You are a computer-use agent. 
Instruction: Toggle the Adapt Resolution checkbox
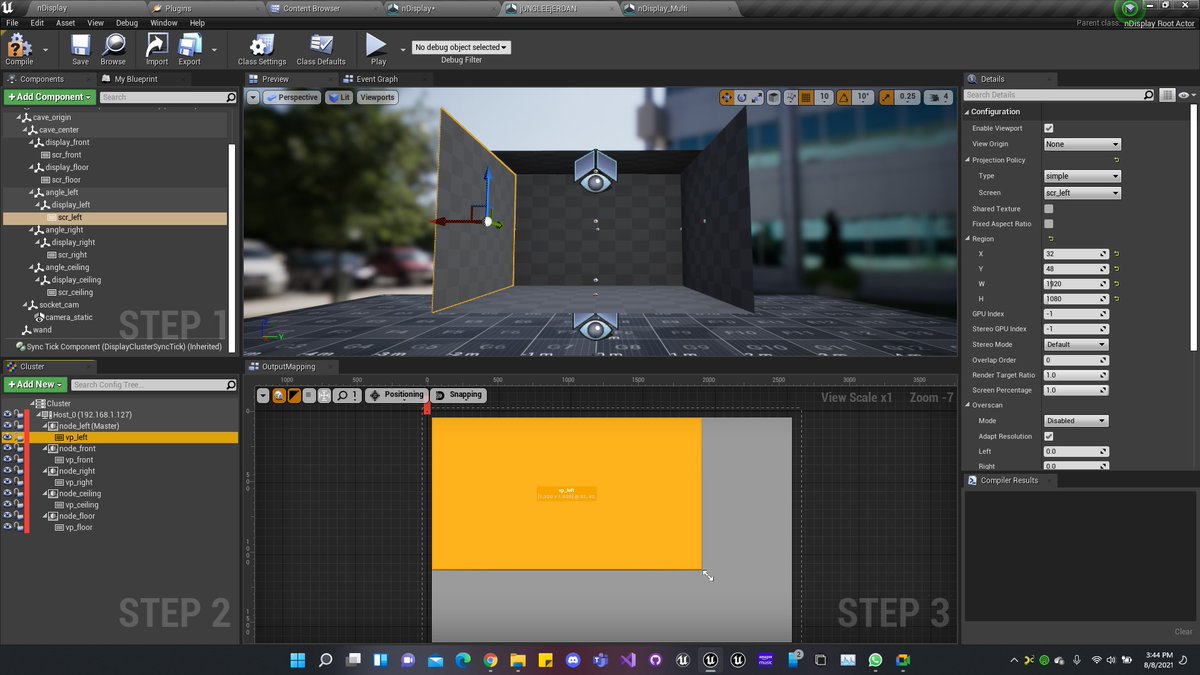pos(1049,436)
